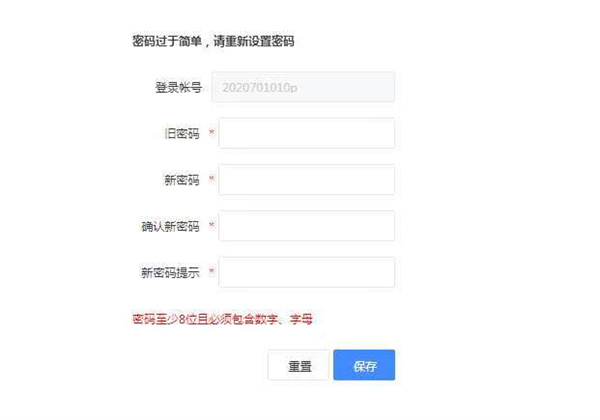Click the 请重新设置密码 heading phrase
This screenshot has height=420, width=600.
coord(254,41)
